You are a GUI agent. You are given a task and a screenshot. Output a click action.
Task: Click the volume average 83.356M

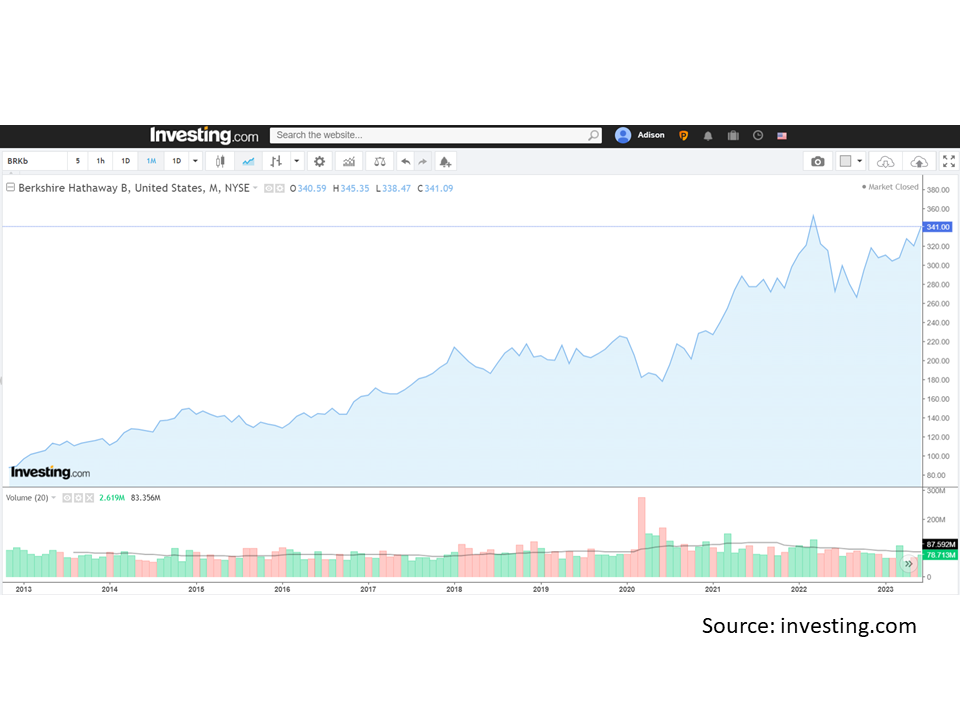(x=146, y=498)
